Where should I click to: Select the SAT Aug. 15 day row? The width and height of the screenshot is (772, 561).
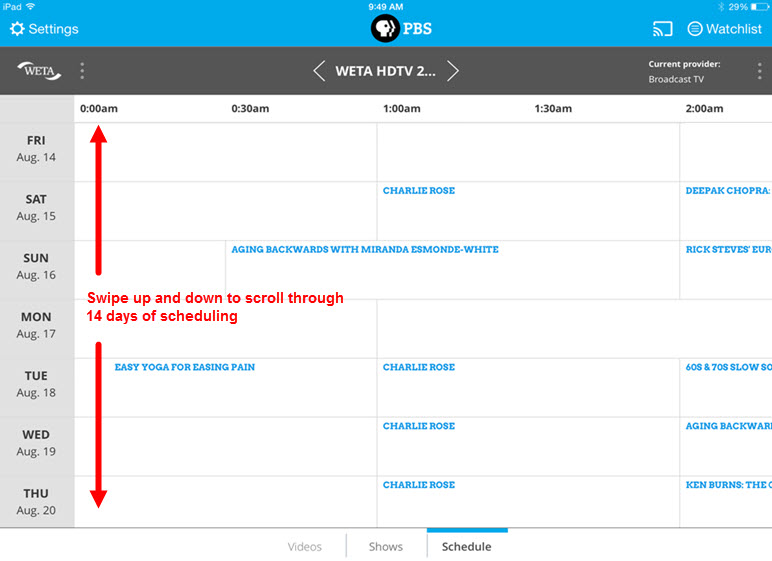tap(37, 211)
